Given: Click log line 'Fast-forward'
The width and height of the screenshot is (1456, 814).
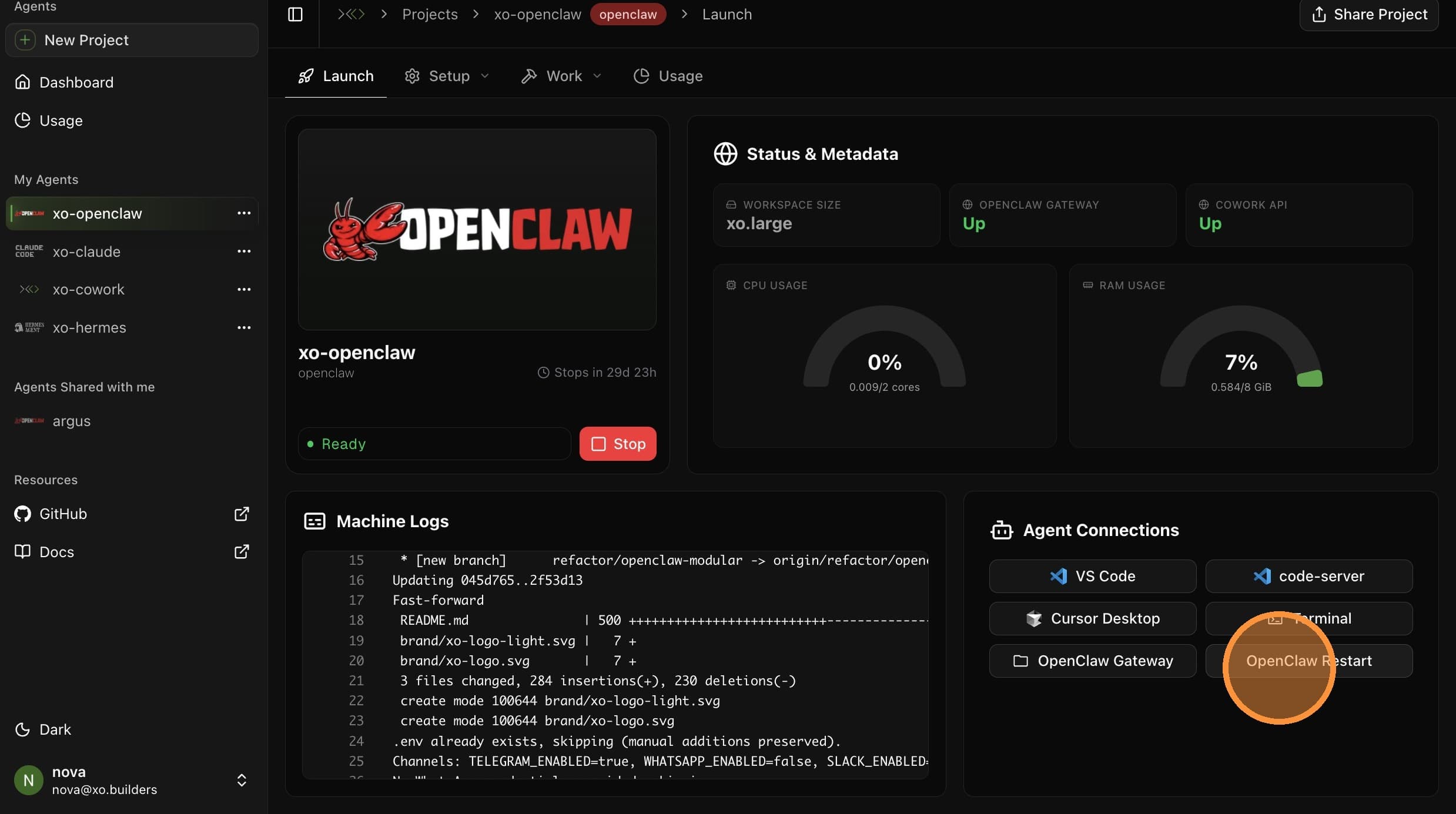Looking at the screenshot, I should (x=438, y=600).
